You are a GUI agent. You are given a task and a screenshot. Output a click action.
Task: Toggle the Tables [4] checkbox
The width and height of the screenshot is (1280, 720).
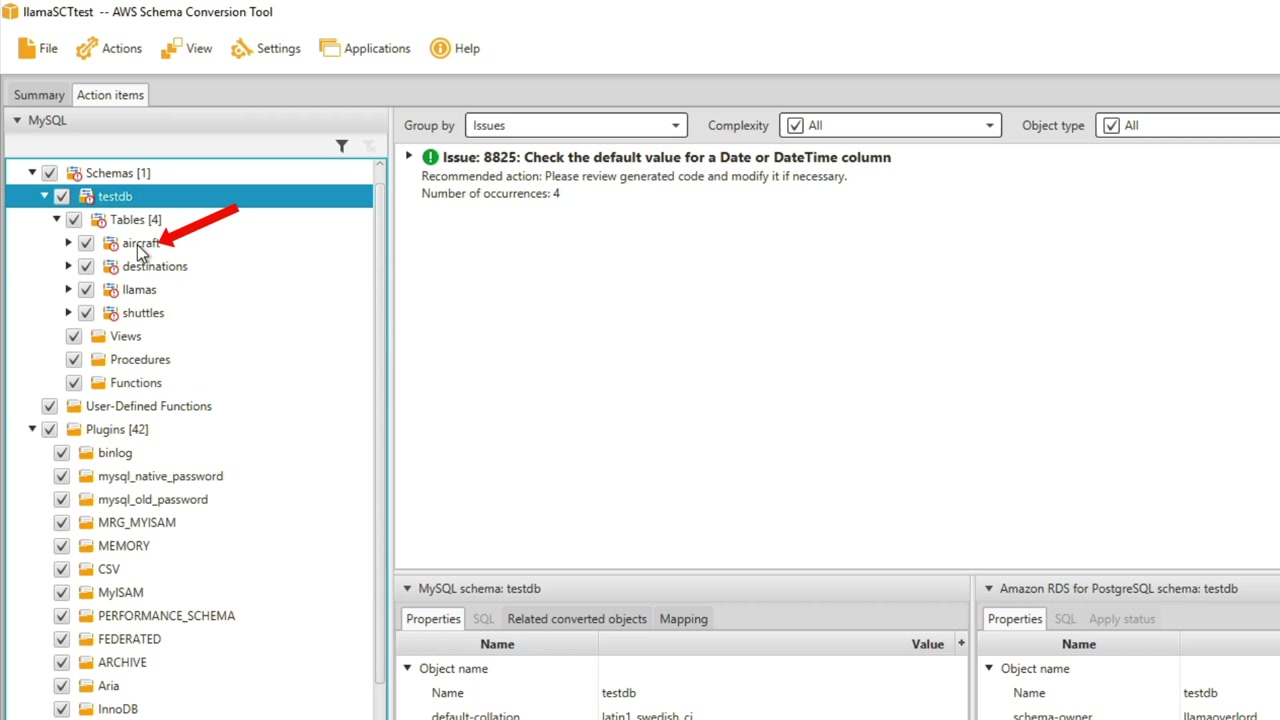(74, 220)
